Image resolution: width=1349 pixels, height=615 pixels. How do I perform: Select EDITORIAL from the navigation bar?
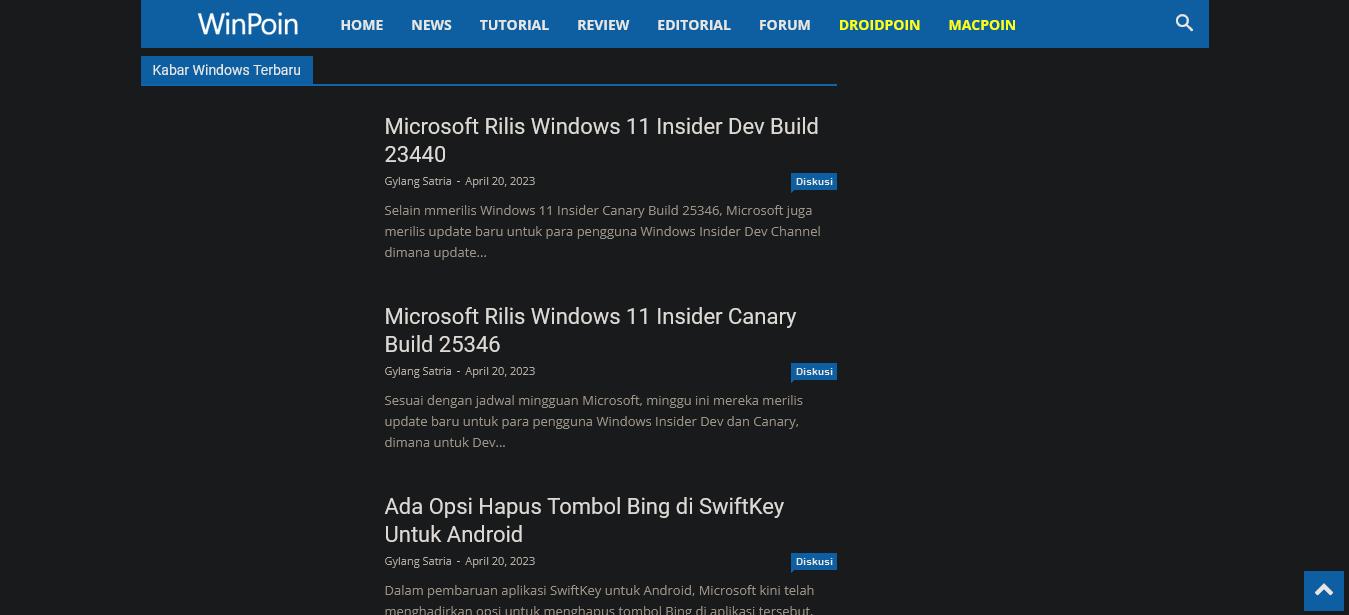693,24
